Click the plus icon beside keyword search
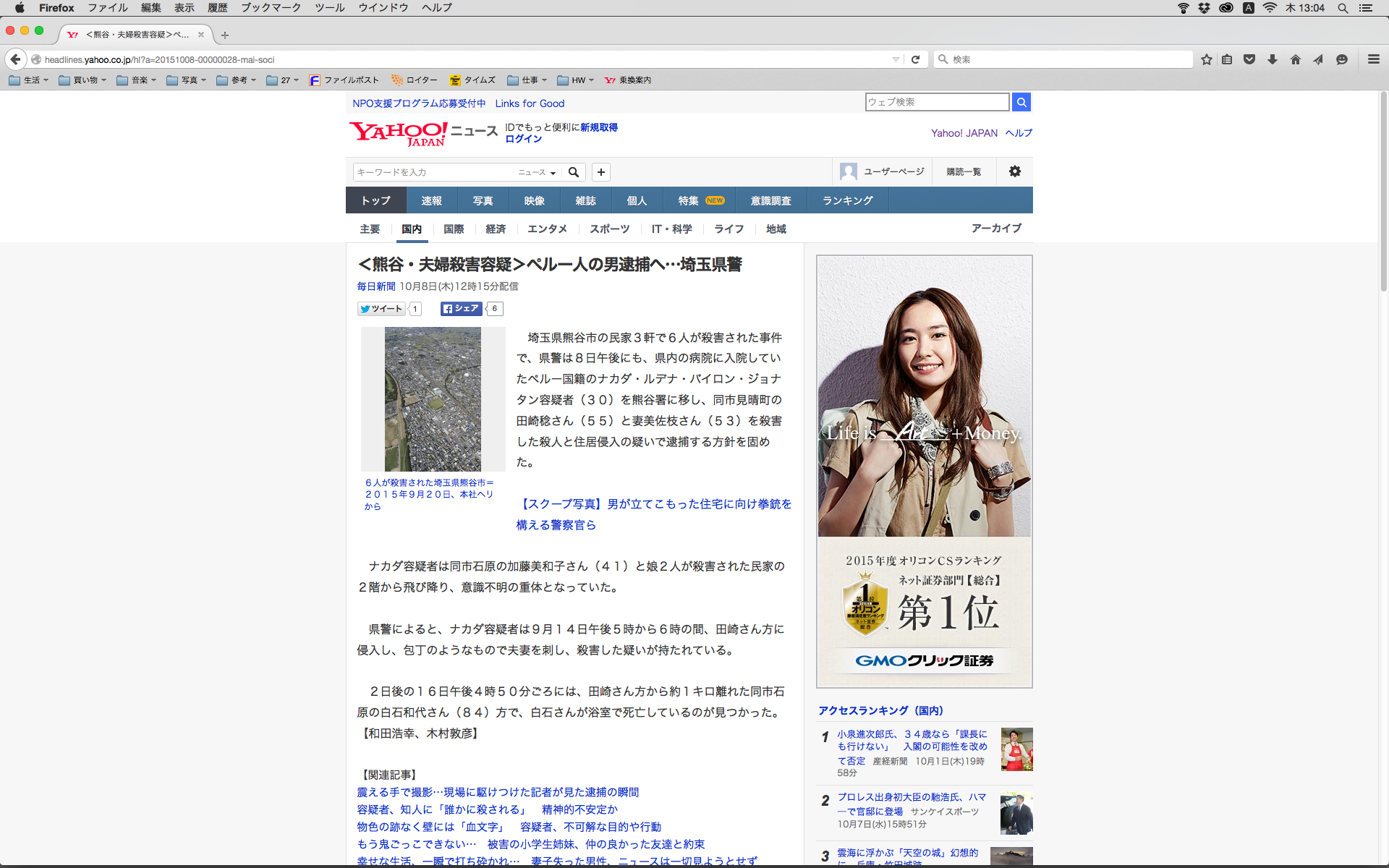Screen dimensions: 1389x868 pyautogui.click(x=600, y=172)
